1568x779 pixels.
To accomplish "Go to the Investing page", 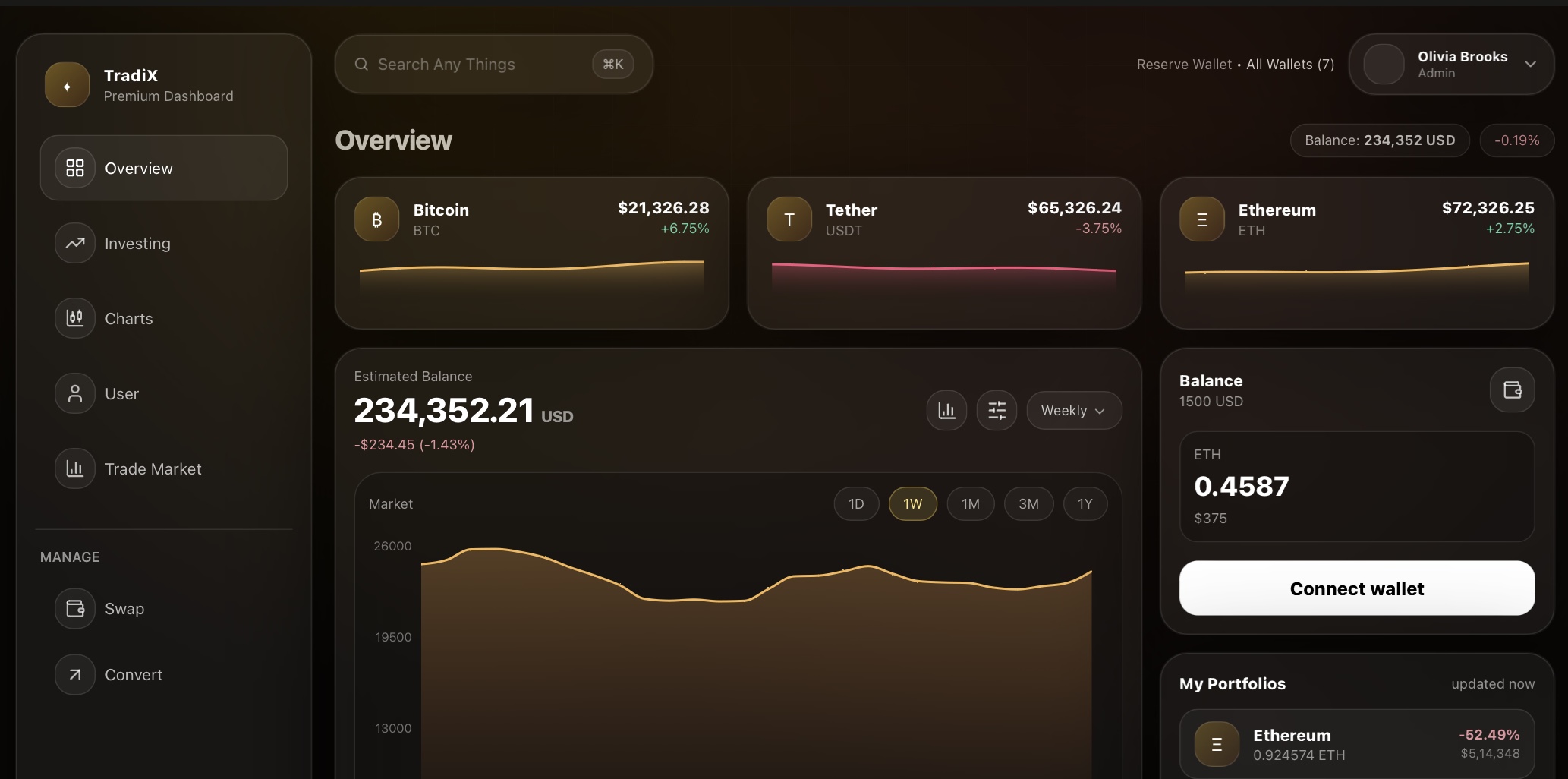I will tap(137, 244).
